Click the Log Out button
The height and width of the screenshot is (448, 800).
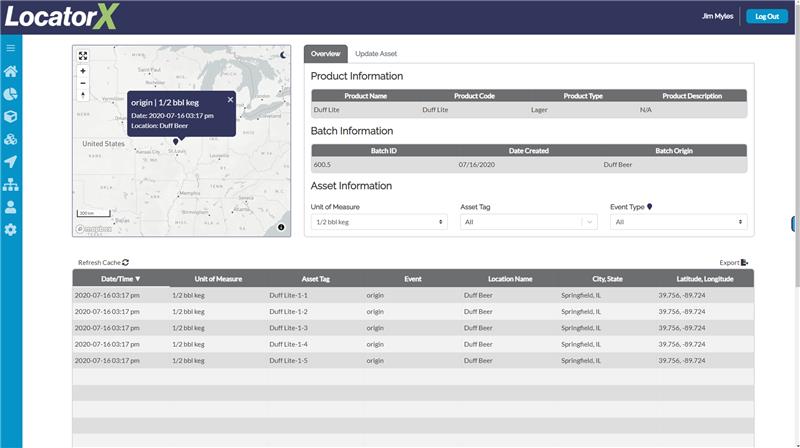pos(767,16)
